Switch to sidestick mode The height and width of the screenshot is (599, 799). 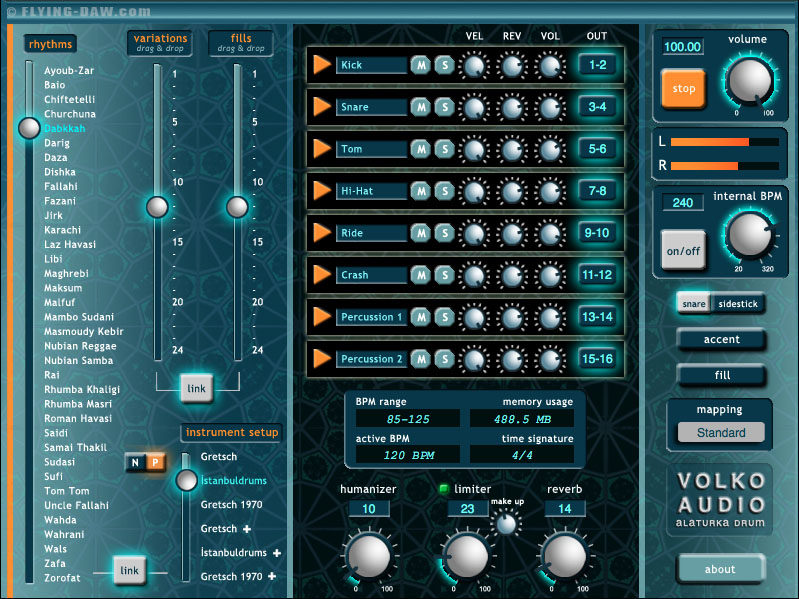(x=738, y=304)
